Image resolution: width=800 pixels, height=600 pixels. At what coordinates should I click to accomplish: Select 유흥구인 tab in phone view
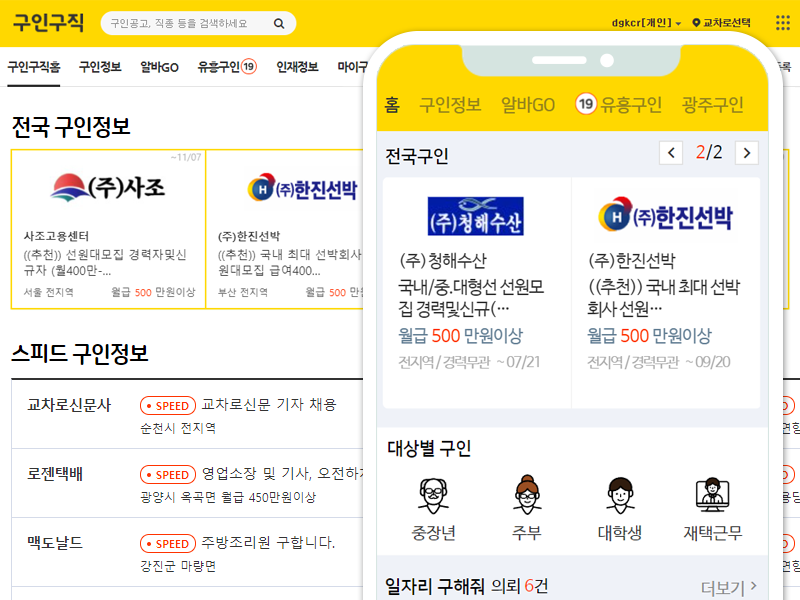[x=618, y=104]
